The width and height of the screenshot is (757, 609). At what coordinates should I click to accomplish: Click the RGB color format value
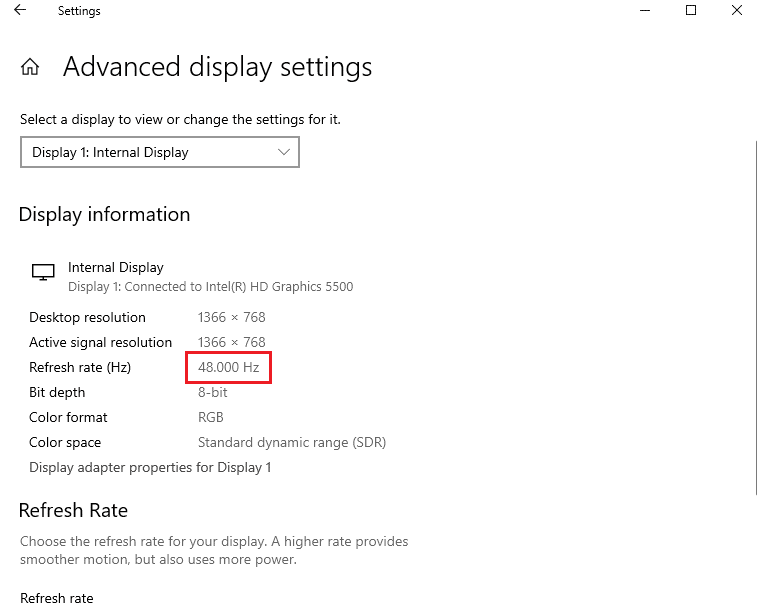tap(211, 417)
